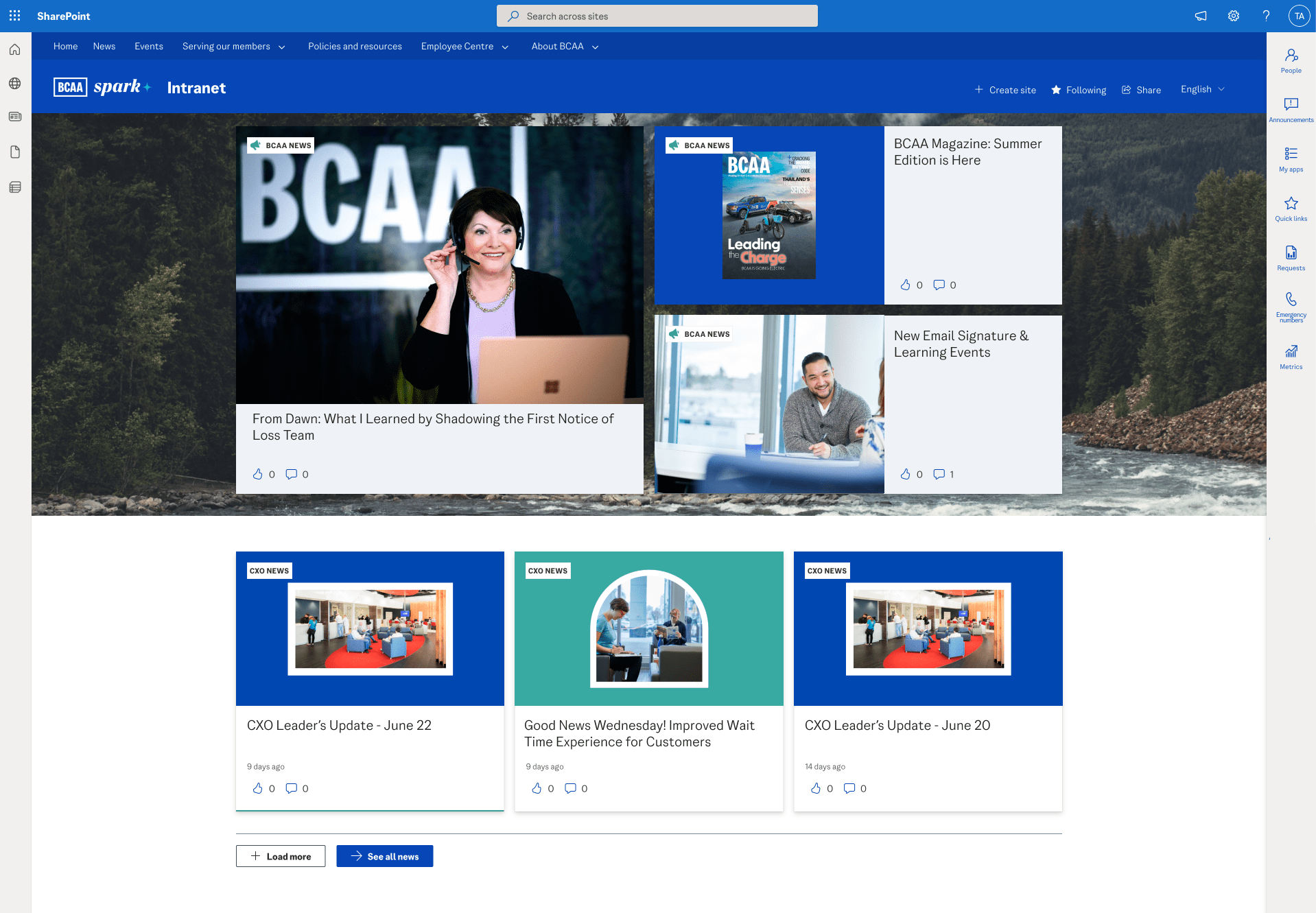
Task: Expand the Serving our members dropdown
Action: 233,46
